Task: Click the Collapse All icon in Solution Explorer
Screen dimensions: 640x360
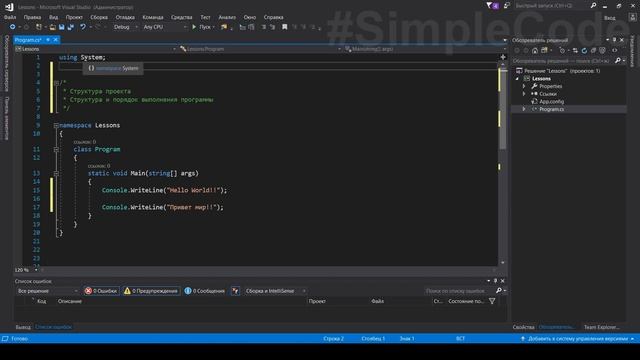Action: point(593,51)
